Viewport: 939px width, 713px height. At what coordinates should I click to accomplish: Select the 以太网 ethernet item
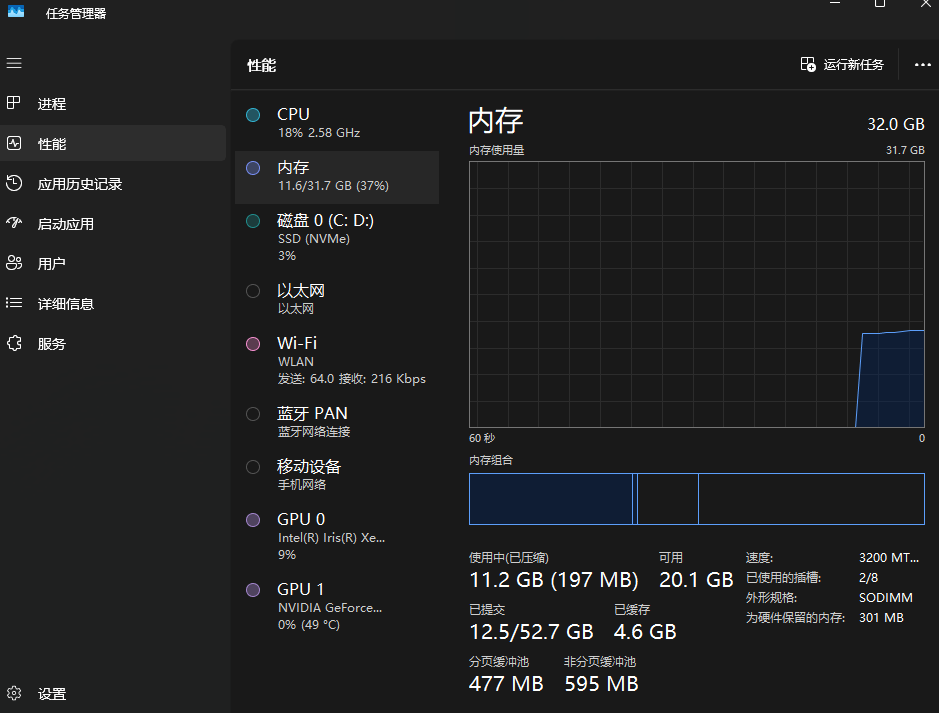(x=337, y=299)
